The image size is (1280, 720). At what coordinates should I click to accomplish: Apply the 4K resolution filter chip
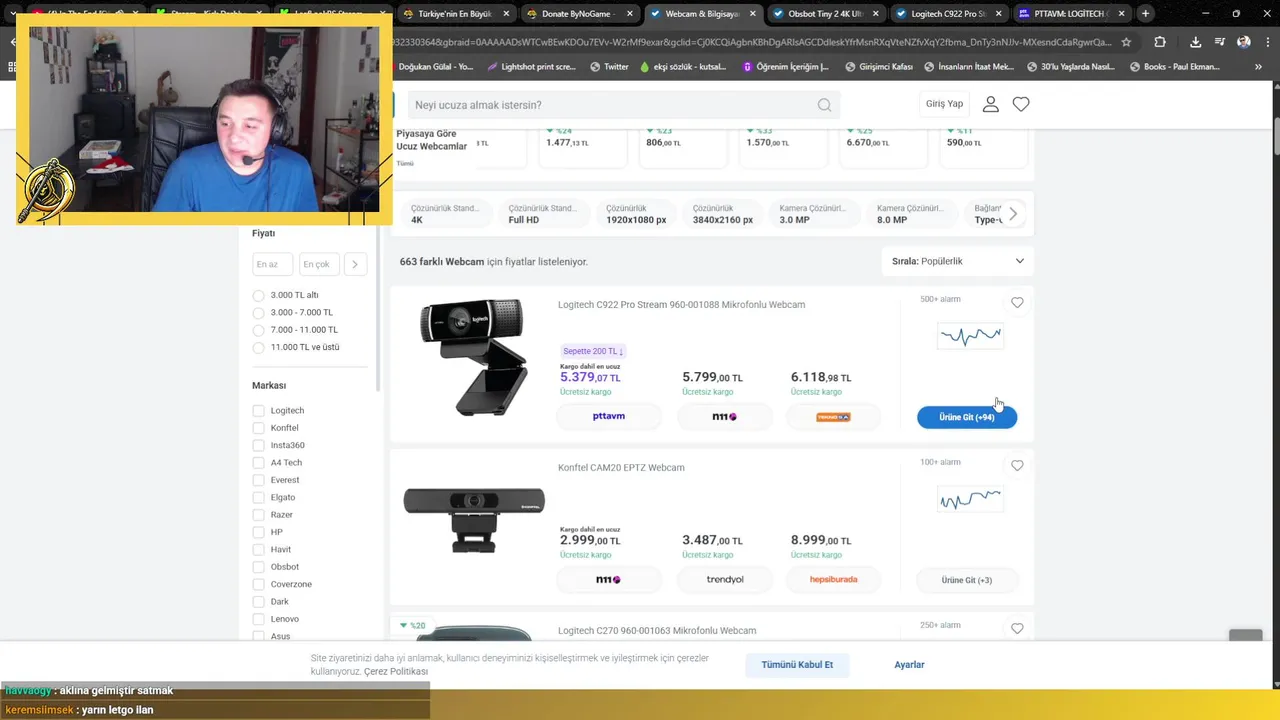[445, 214]
